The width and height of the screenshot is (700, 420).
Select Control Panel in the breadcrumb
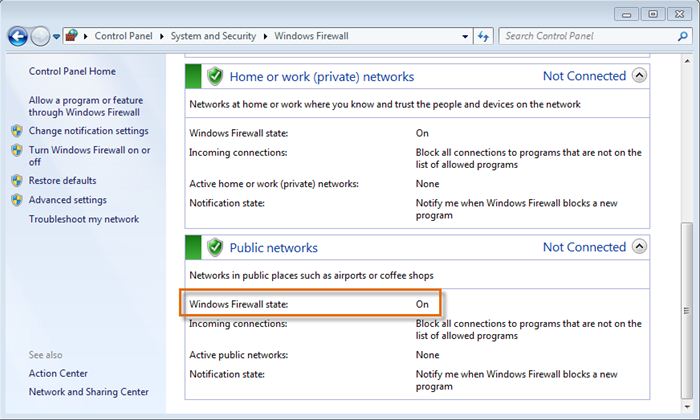pyautogui.click(x=123, y=36)
